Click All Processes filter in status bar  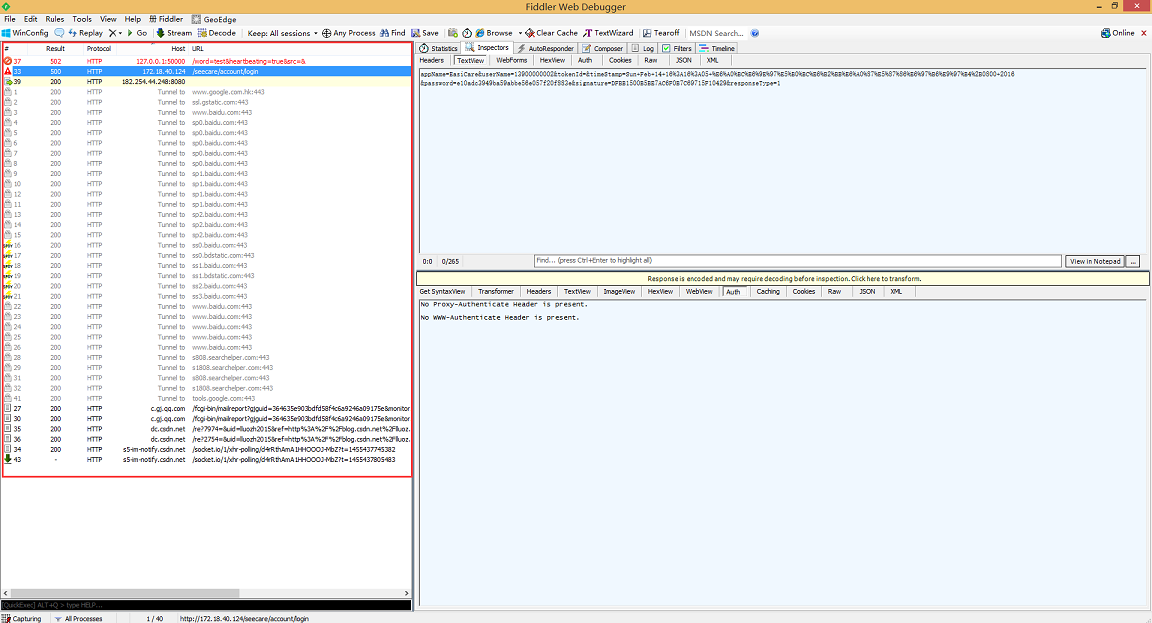[79, 619]
